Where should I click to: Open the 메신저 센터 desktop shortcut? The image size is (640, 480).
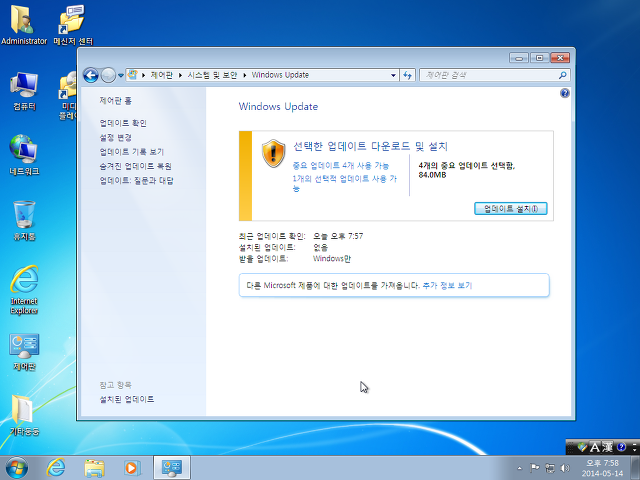(x=73, y=24)
